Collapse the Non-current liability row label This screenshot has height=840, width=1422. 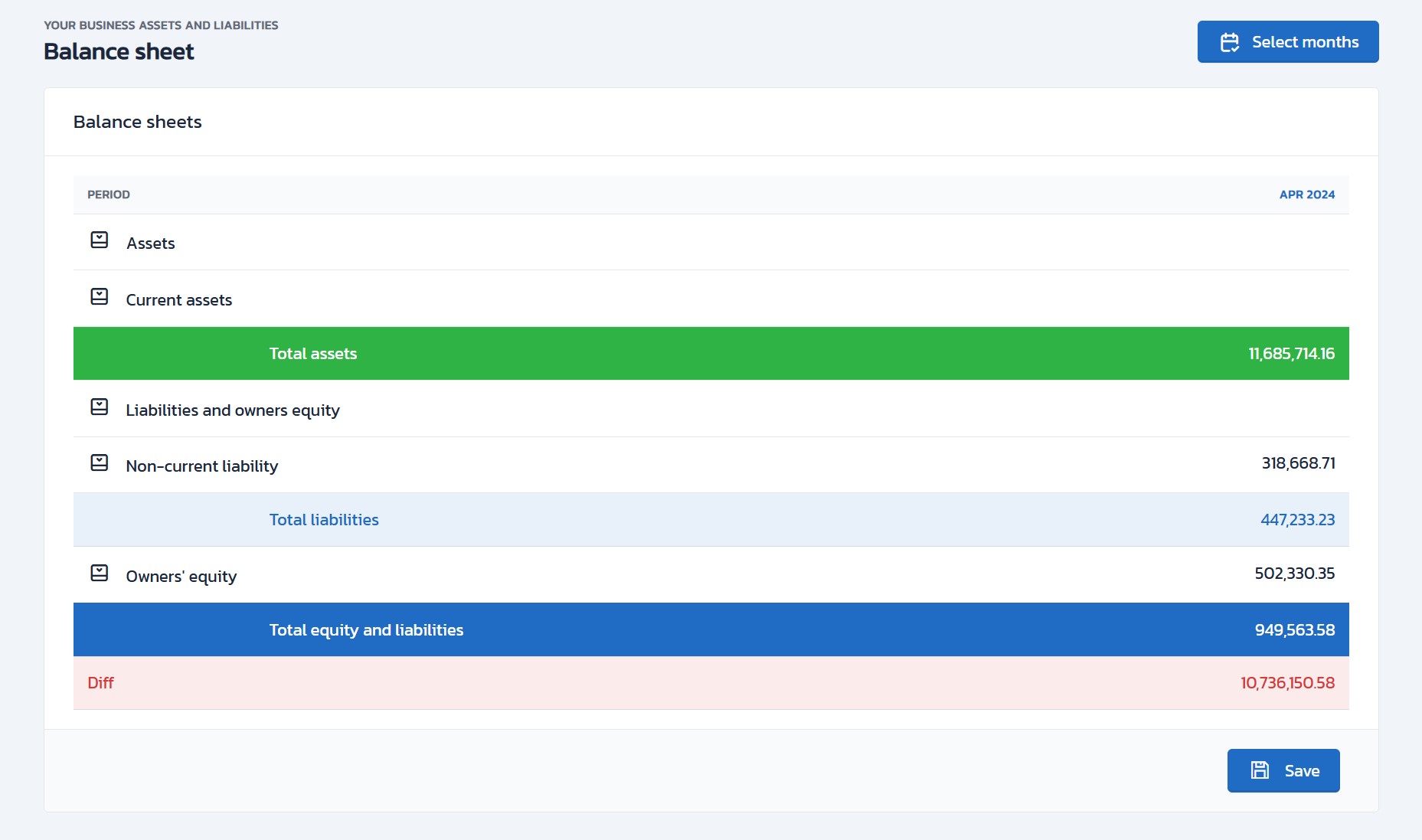[202, 466]
